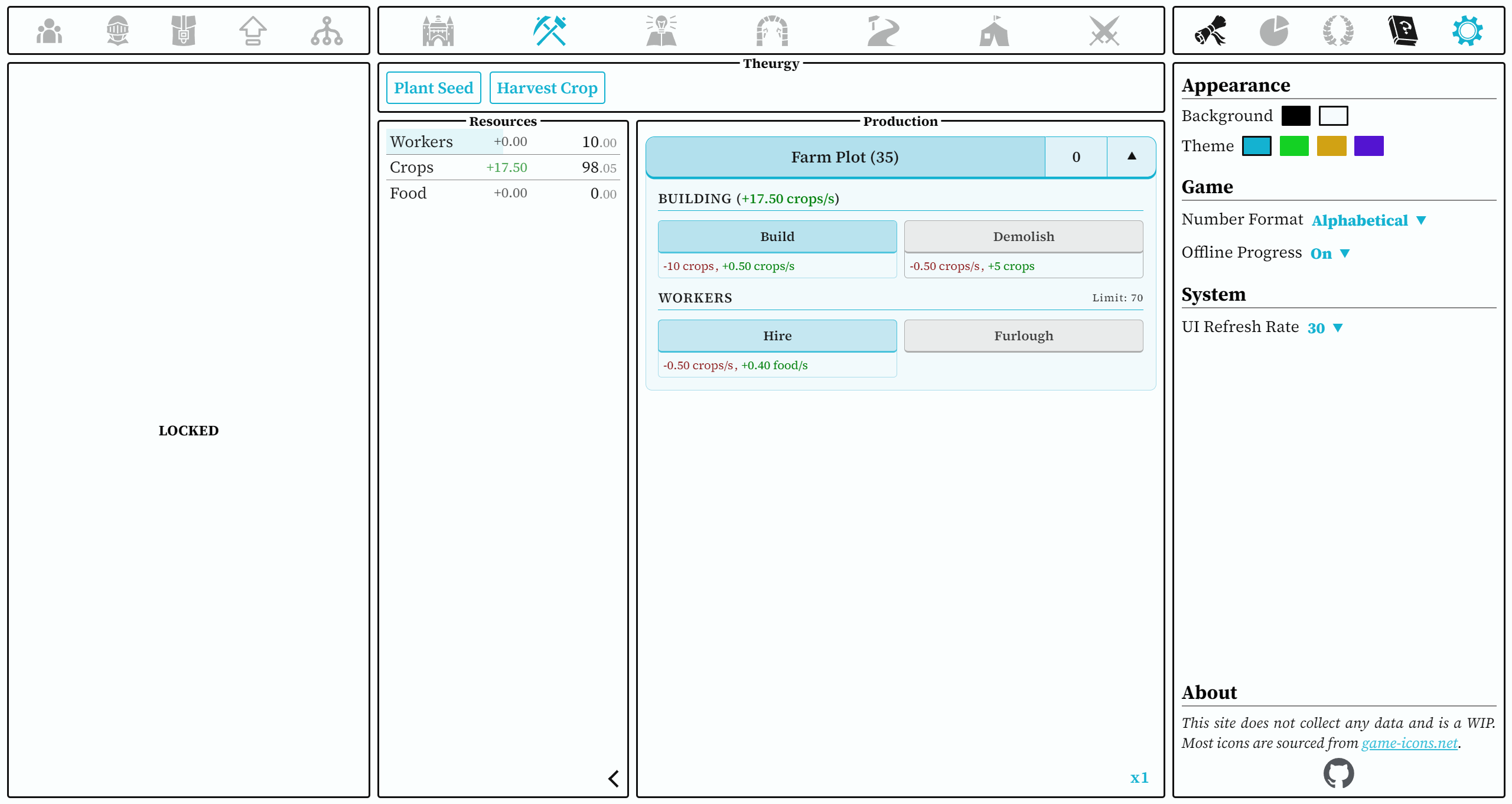Set background to black
The image size is (1512, 804).
[1296, 116]
